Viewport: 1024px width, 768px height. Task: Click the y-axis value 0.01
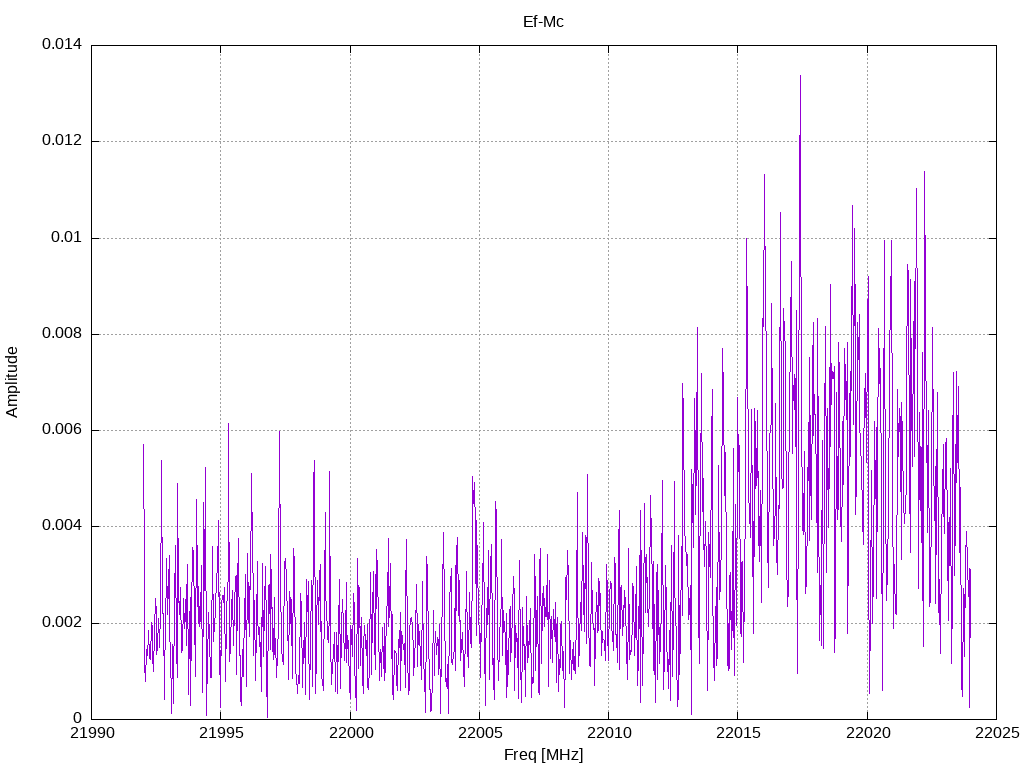pyautogui.click(x=67, y=237)
